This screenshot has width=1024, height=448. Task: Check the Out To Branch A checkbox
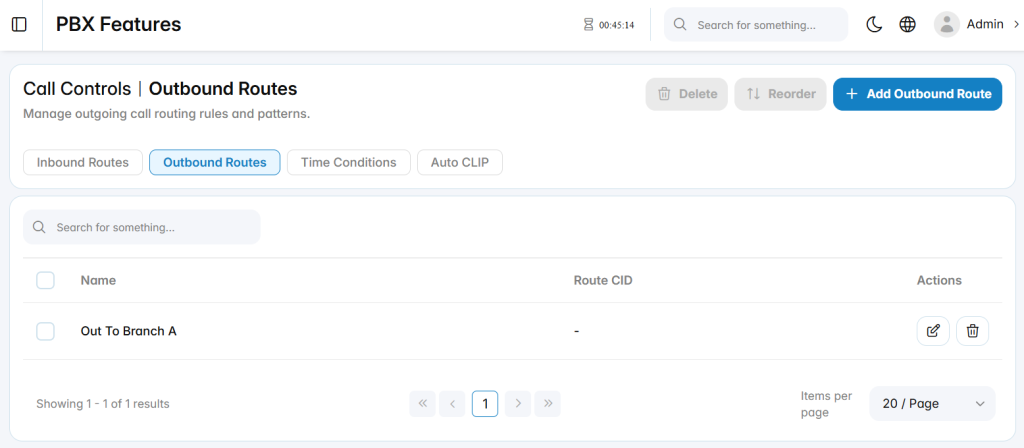(x=45, y=331)
